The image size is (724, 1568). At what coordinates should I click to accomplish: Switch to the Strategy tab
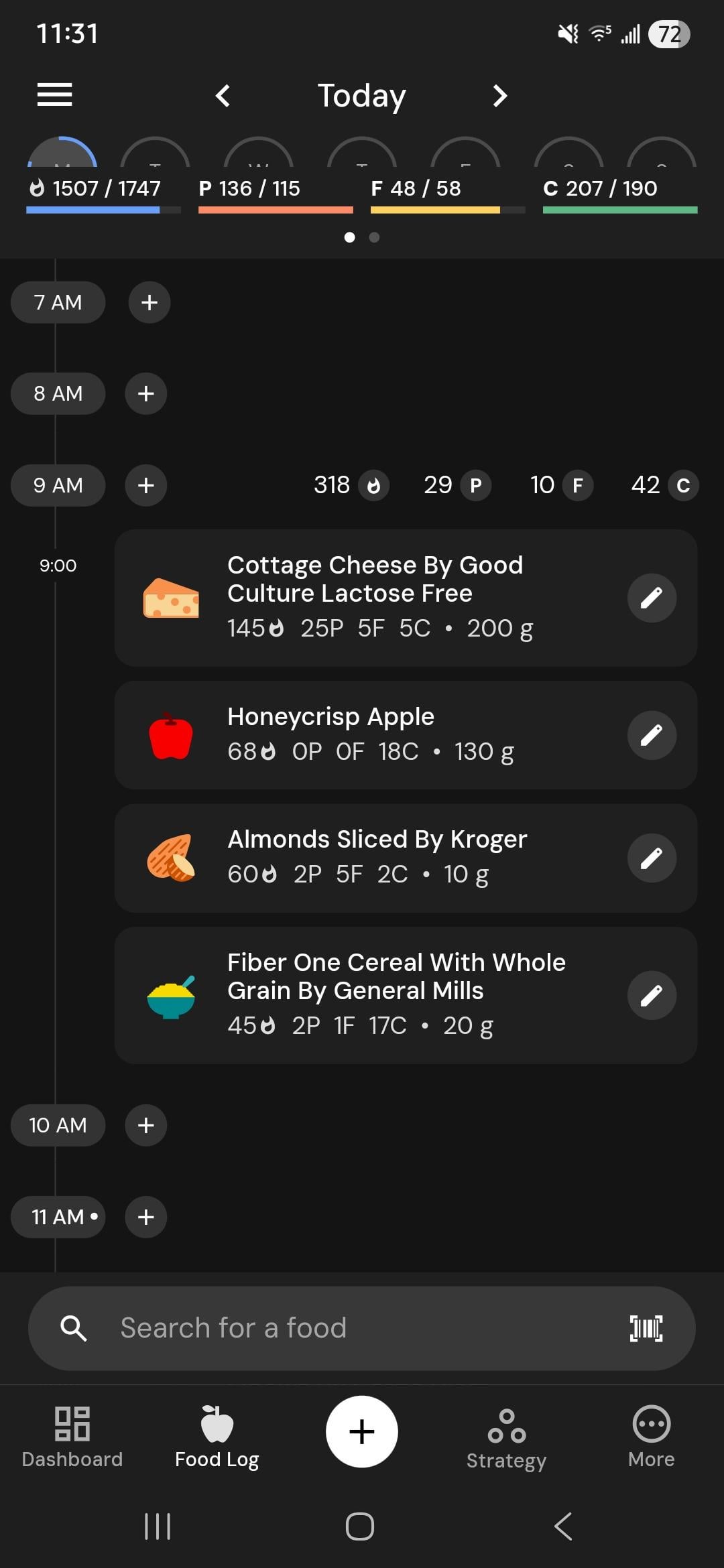[506, 1437]
